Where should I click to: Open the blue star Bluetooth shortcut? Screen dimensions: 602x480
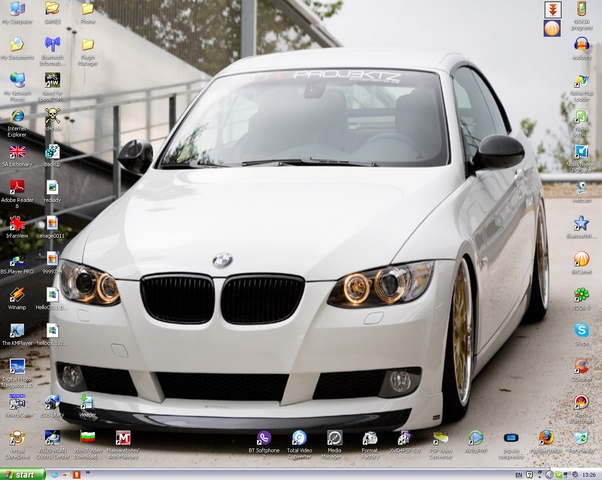pyautogui.click(x=581, y=227)
